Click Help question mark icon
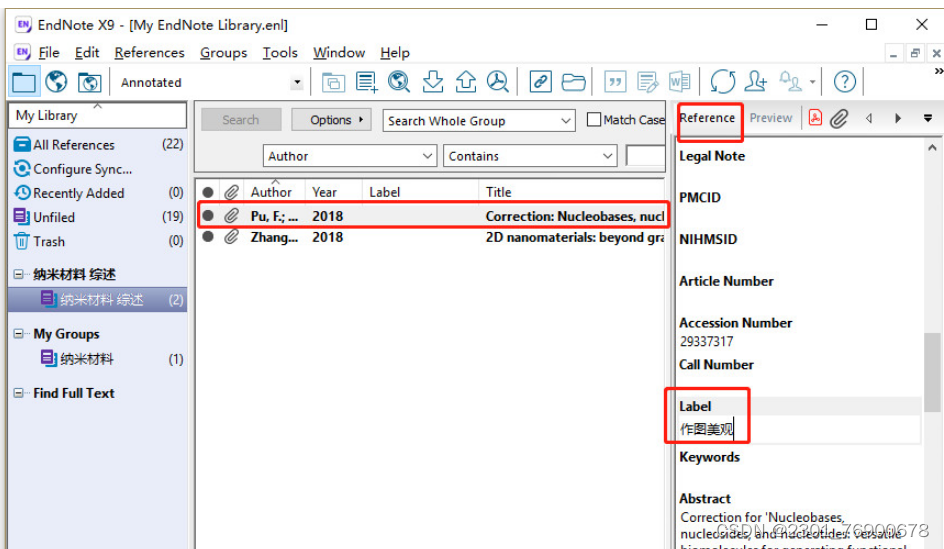 pyautogui.click(x=845, y=82)
